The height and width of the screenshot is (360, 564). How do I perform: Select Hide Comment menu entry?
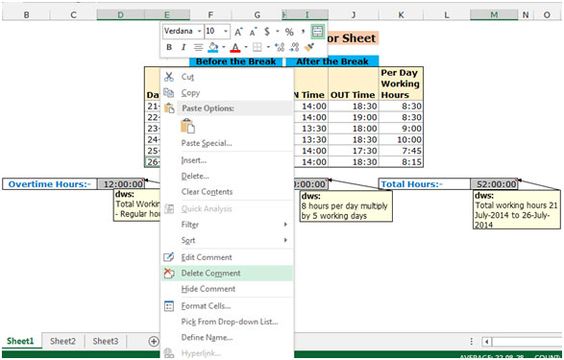(227, 289)
